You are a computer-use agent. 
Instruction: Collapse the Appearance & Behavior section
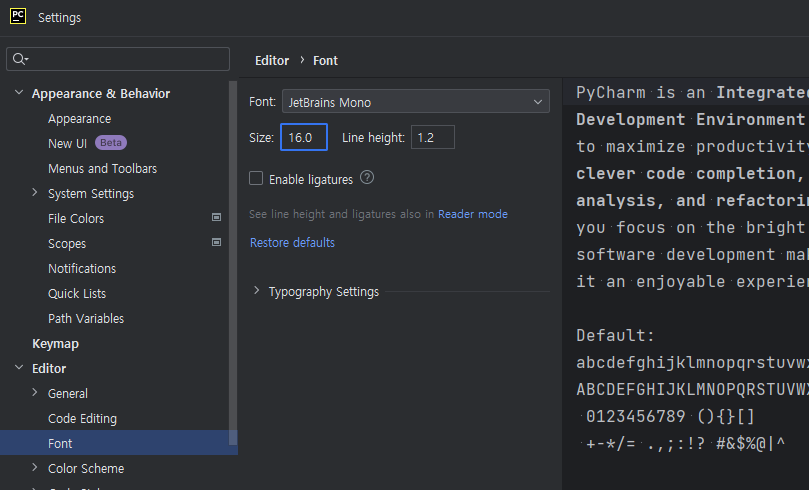click(x=19, y=94)
